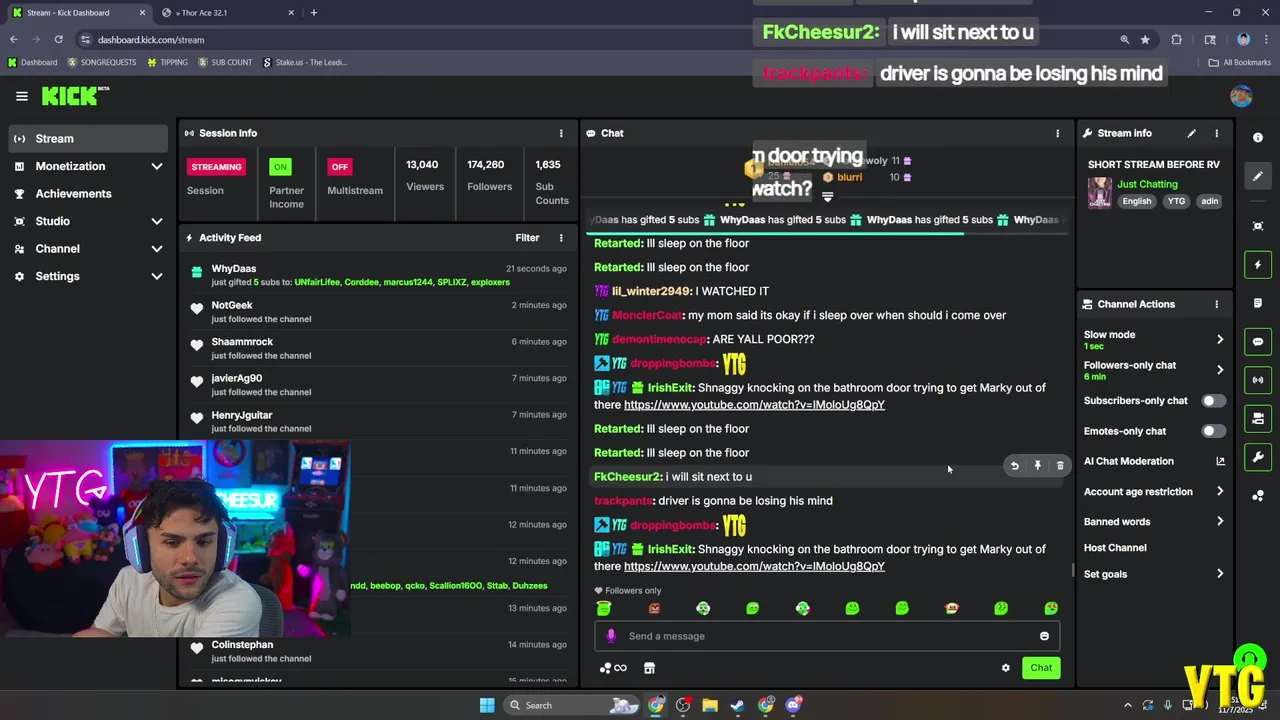Screen dimensions: 1280x720
Task: Open the TIPPING bookmark
Action: click(x=167, y=62)
